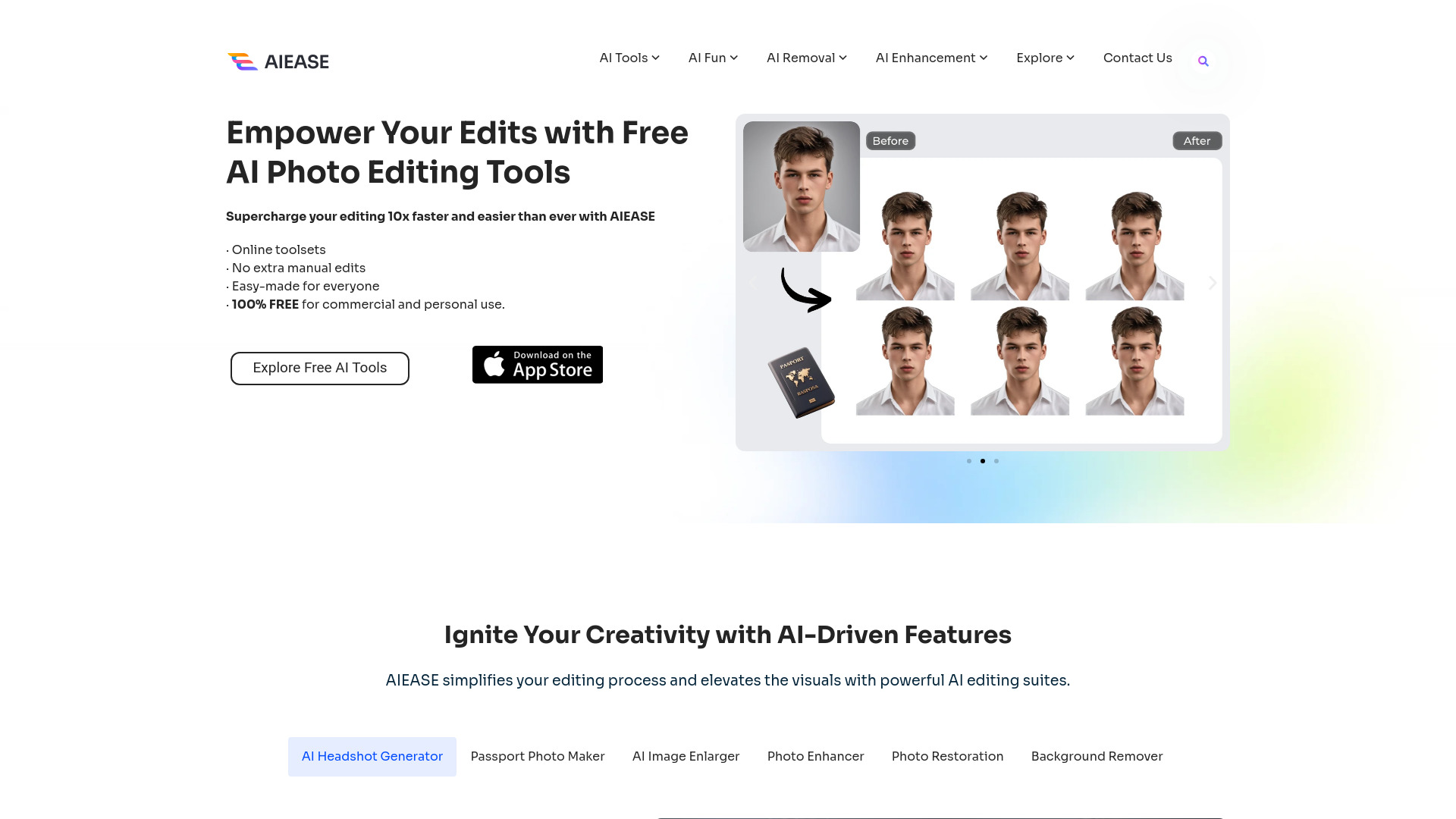This screenshot has width=1456, height=819.
Task: Click Download on the App Store button
Action: 537,364
